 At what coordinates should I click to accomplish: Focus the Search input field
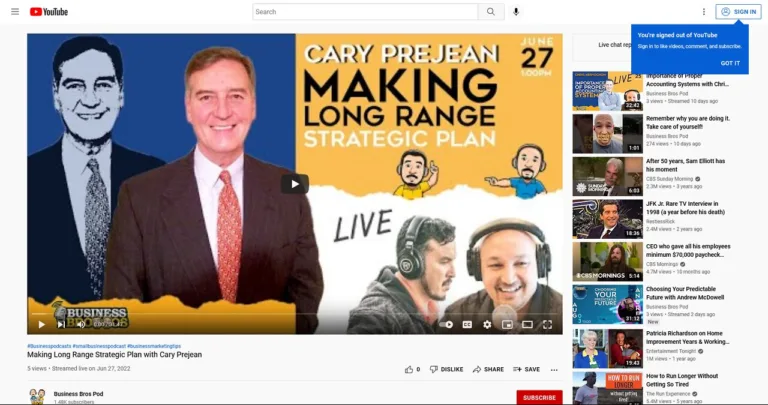point(365,12)
